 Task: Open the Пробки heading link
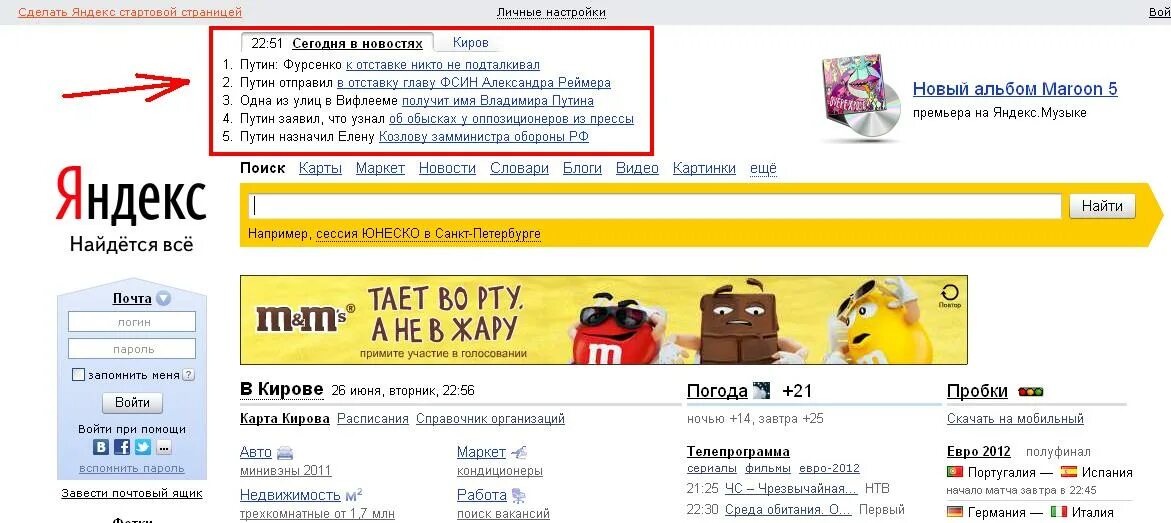[x=977, y=391]
